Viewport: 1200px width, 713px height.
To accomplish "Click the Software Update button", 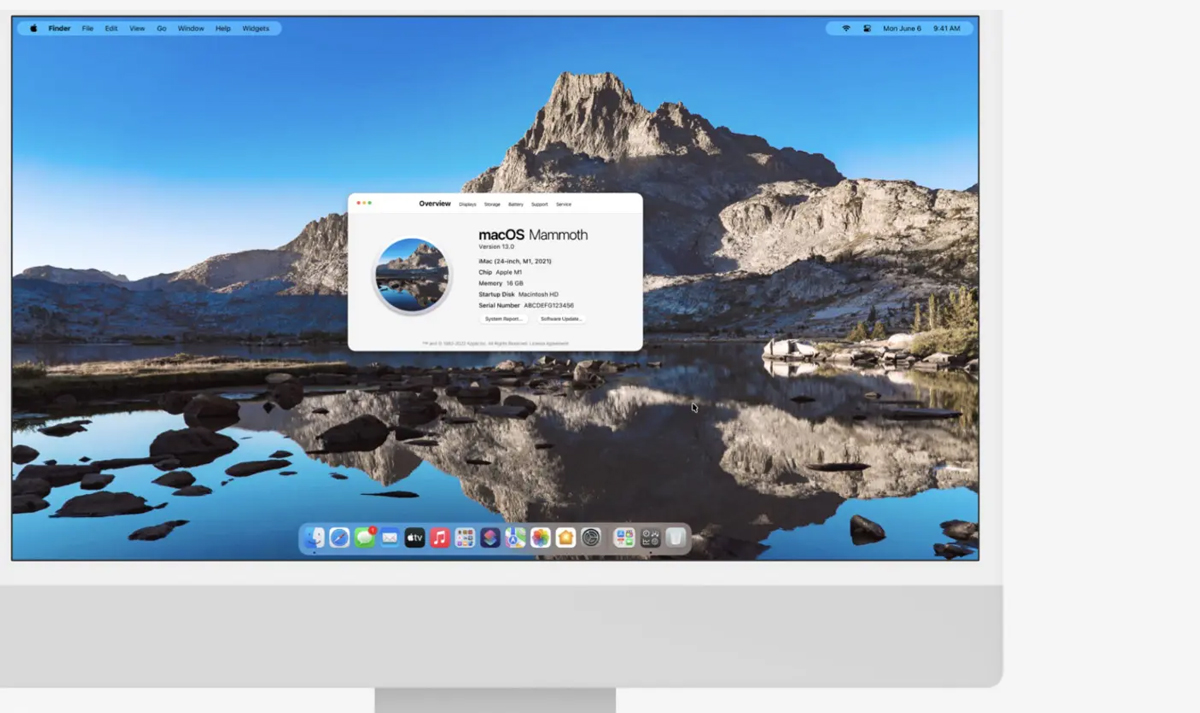I will pos(561,319).
